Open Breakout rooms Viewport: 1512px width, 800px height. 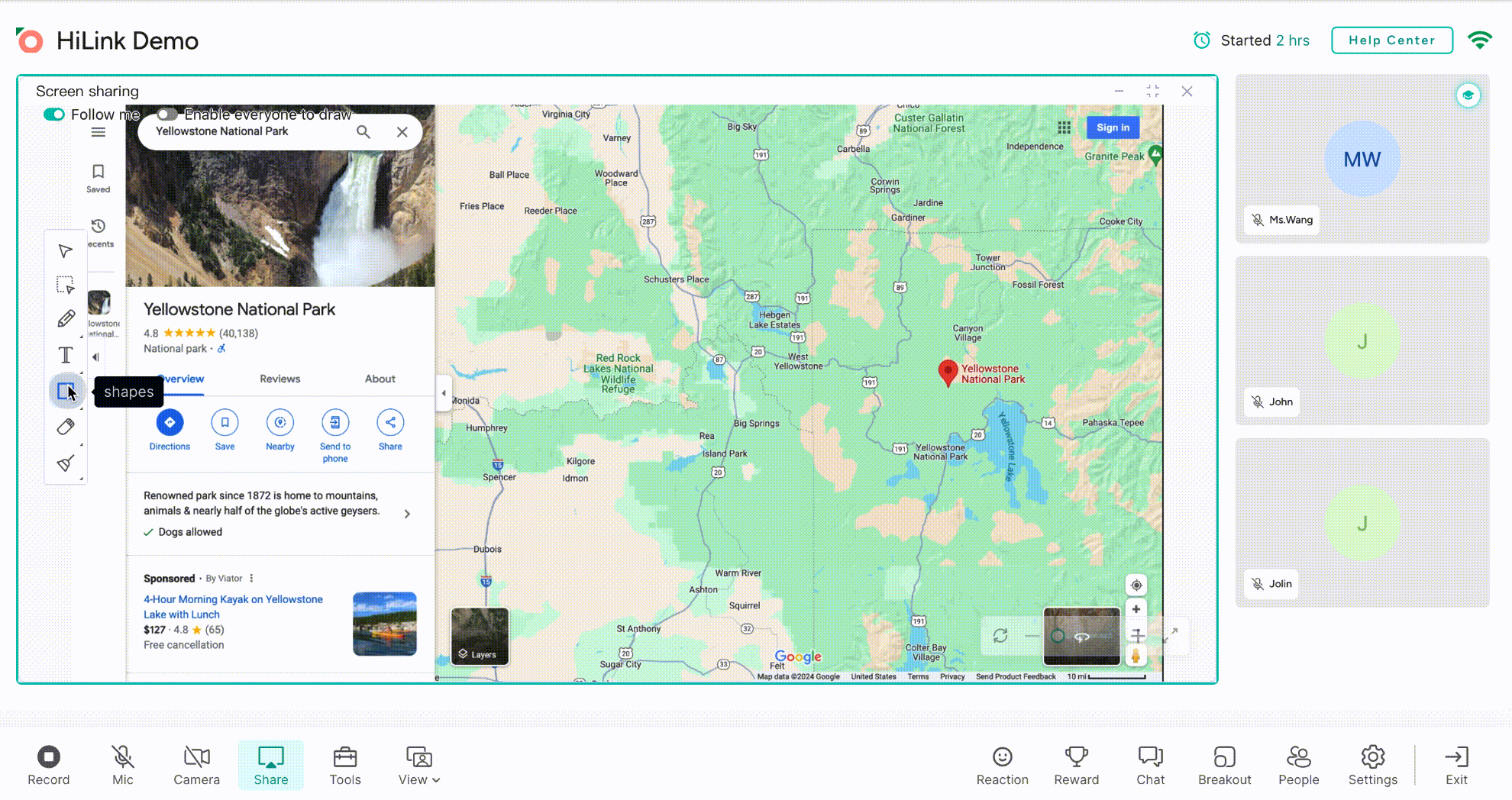1225,766
